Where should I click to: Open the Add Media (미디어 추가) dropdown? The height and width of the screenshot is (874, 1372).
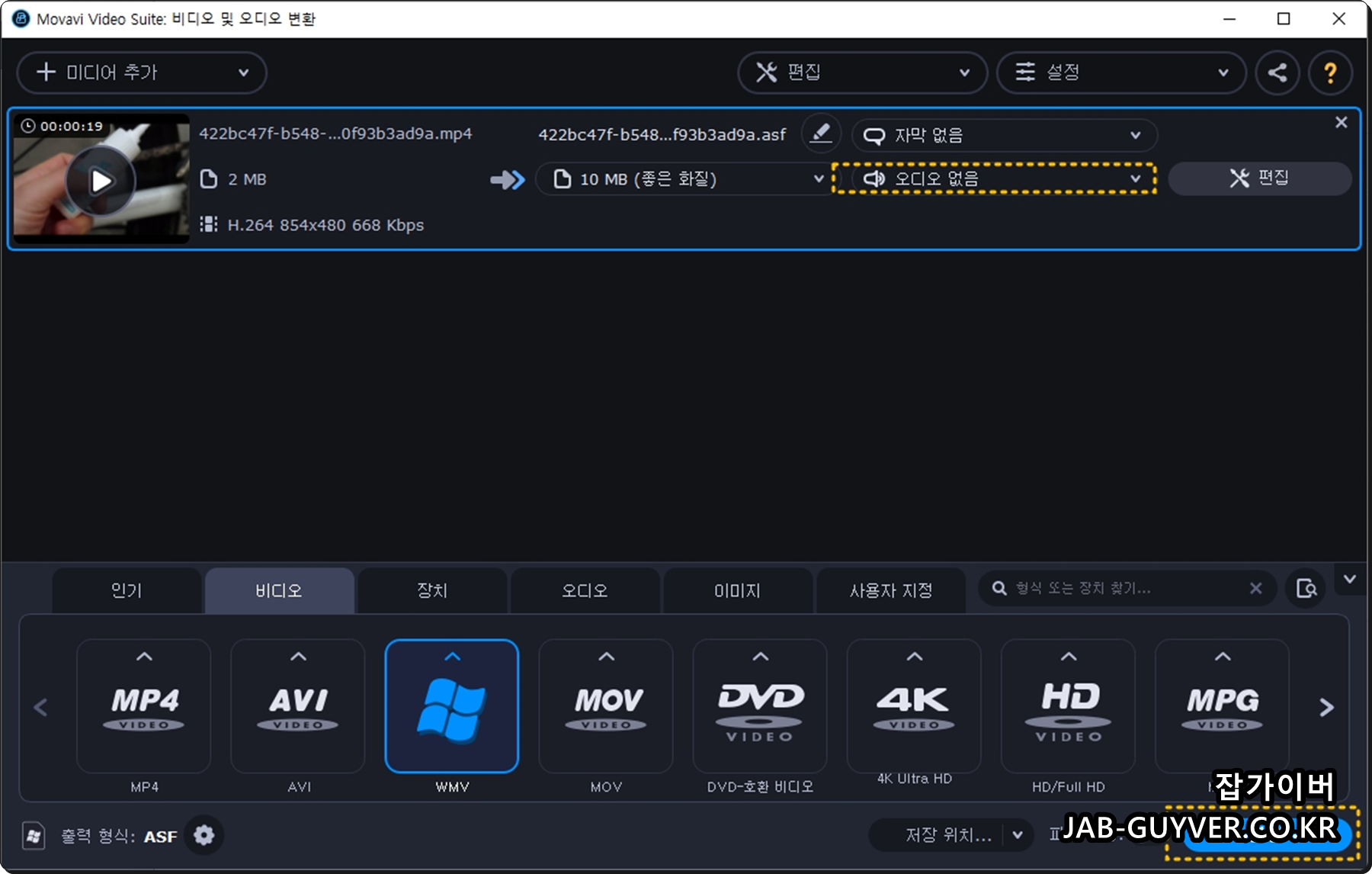pos(142,72)
